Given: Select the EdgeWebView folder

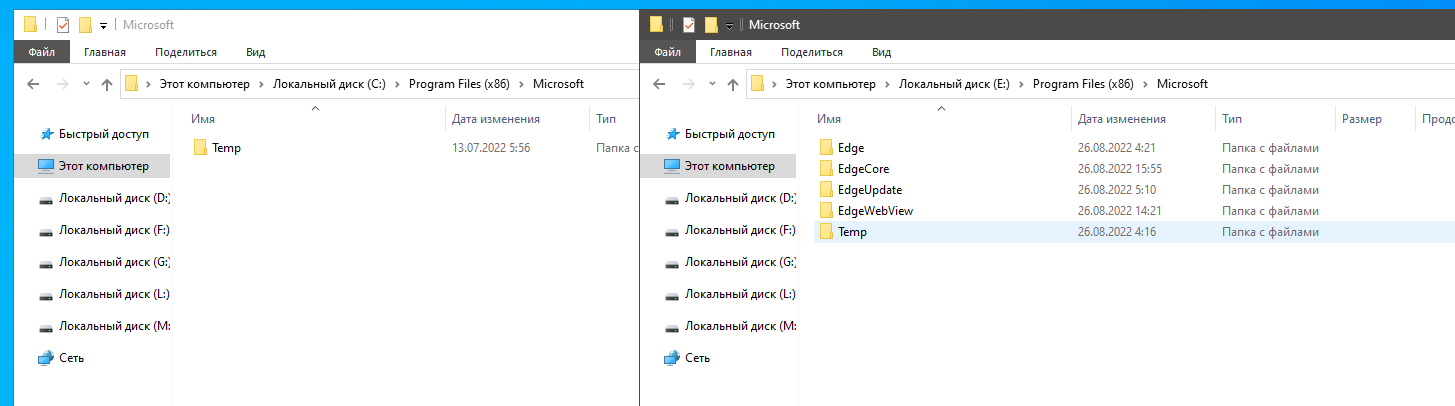Looking at the screenshot, I should [875, 211].
